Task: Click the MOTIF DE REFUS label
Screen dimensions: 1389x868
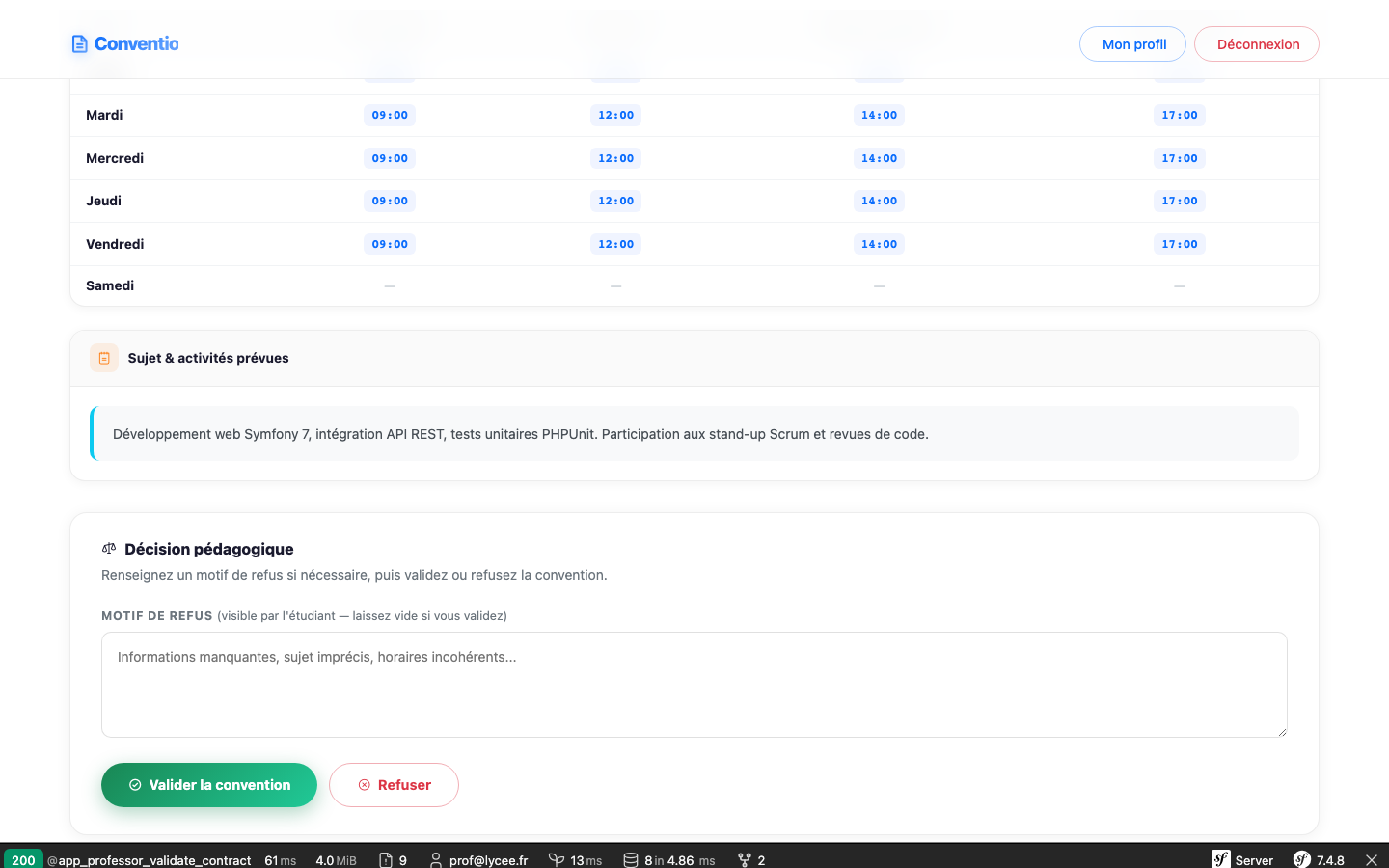Action: 157,615
